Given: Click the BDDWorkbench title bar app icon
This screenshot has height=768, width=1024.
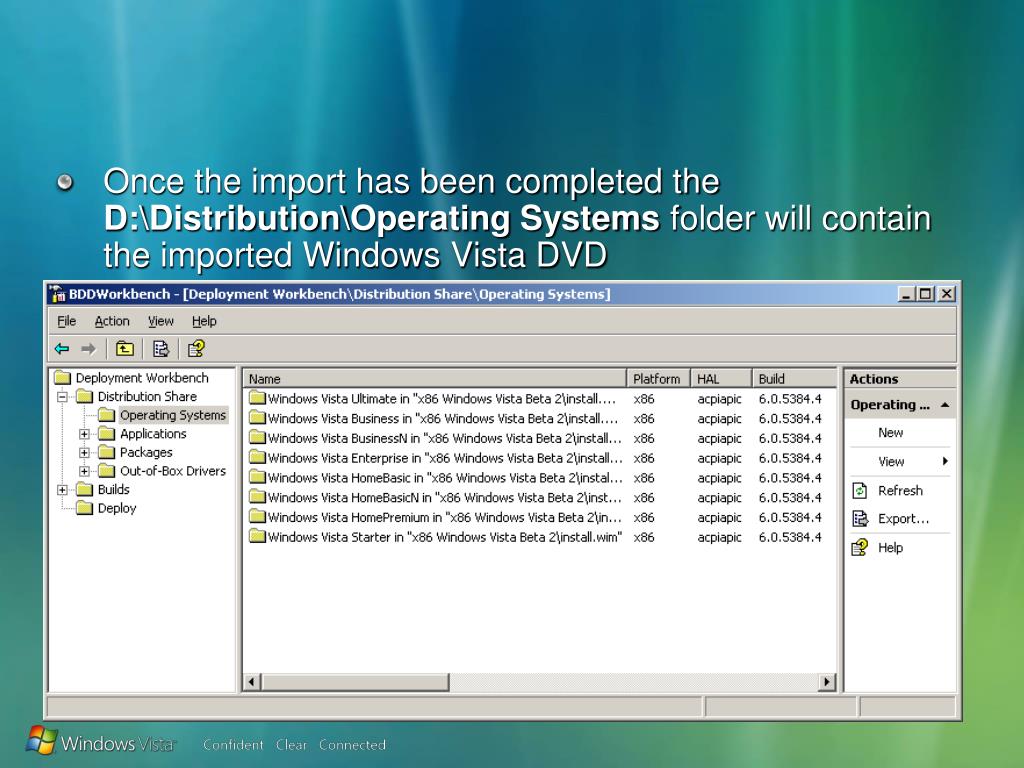Looking at the screenshot, I should click(x=57, y=294).
